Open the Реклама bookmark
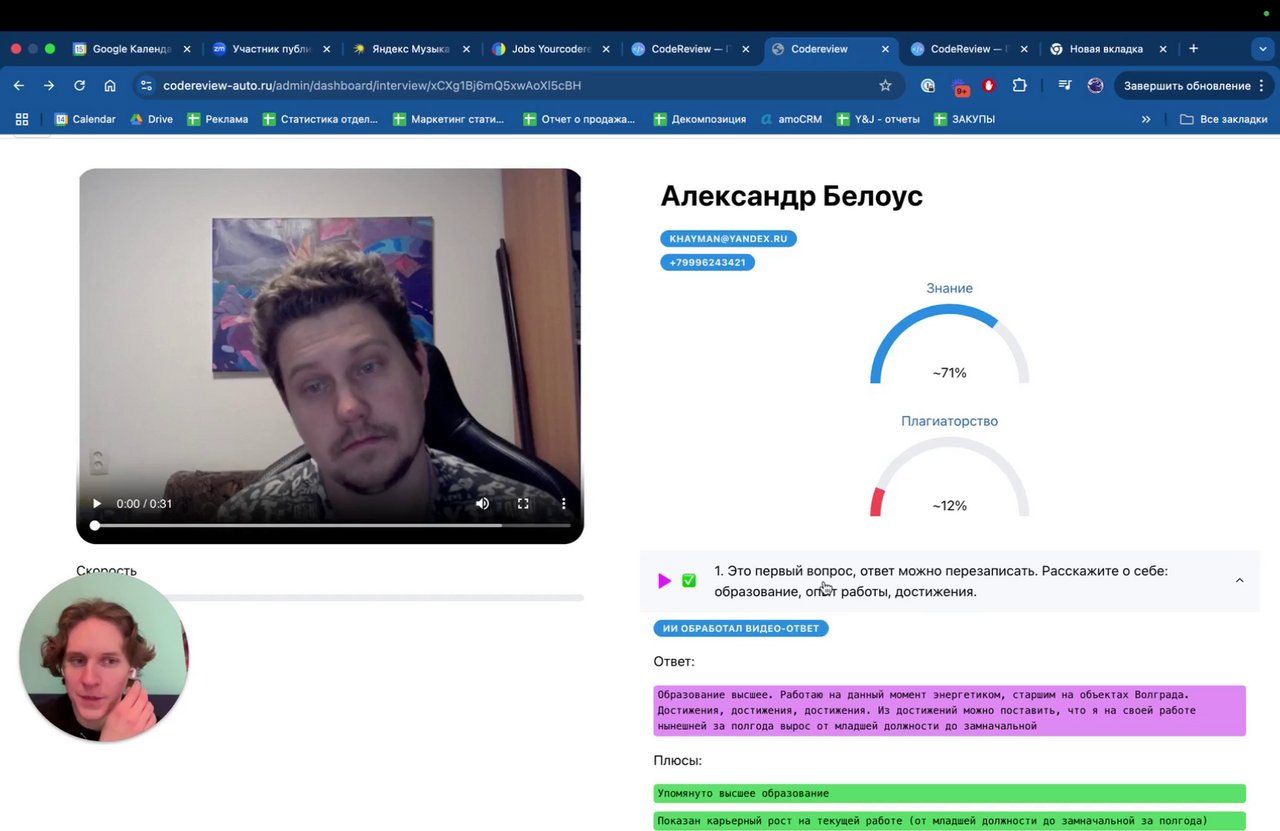Viewport: 1280px width, 831px height. [217, 119]
